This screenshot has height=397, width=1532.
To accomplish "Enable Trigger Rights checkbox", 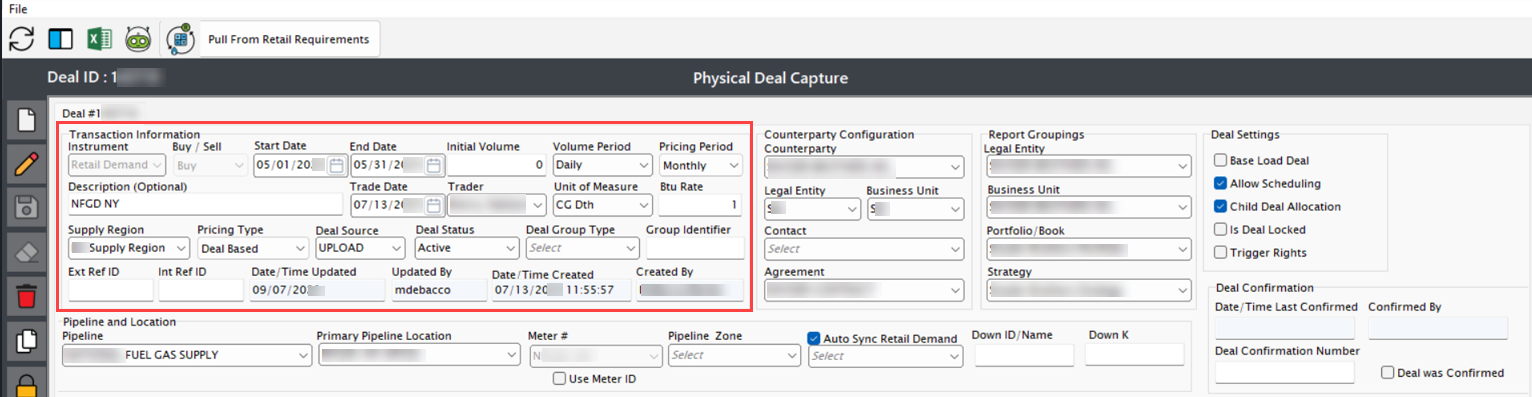I will point(1220,252).
